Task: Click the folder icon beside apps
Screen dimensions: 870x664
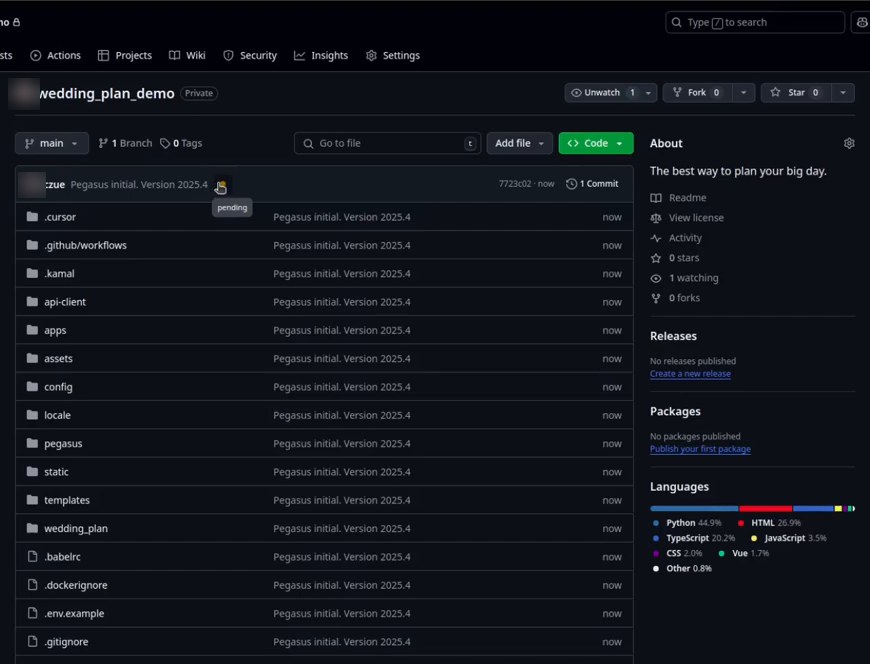Action: (32, 330)
